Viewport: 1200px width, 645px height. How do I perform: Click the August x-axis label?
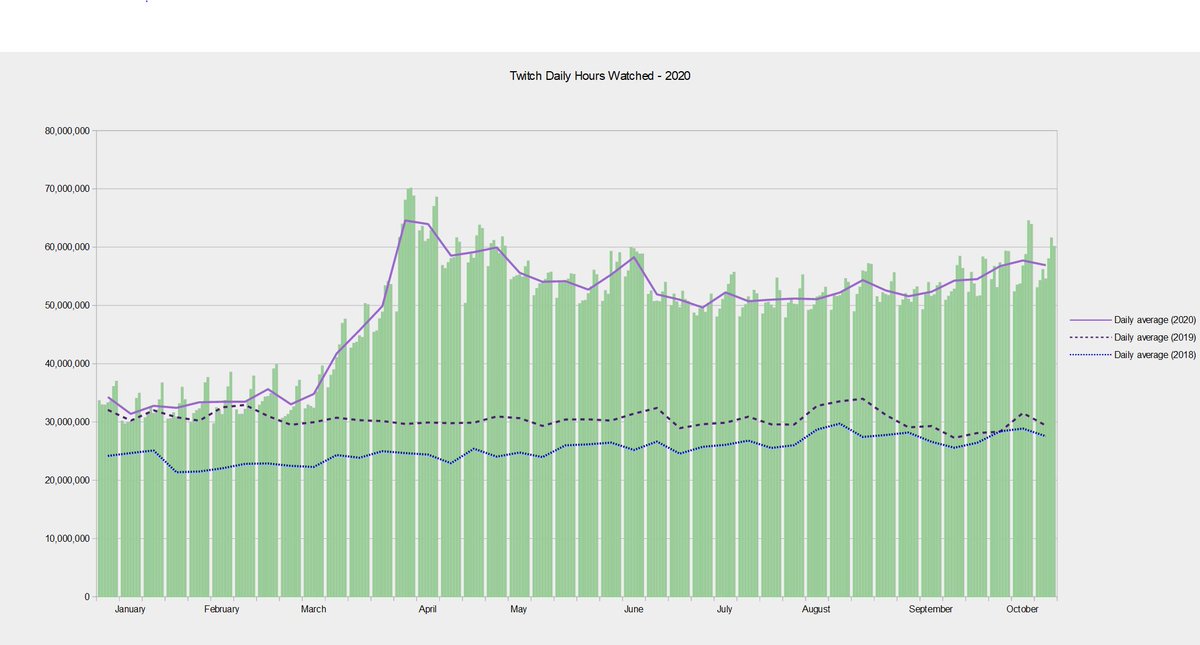[816, 609]
